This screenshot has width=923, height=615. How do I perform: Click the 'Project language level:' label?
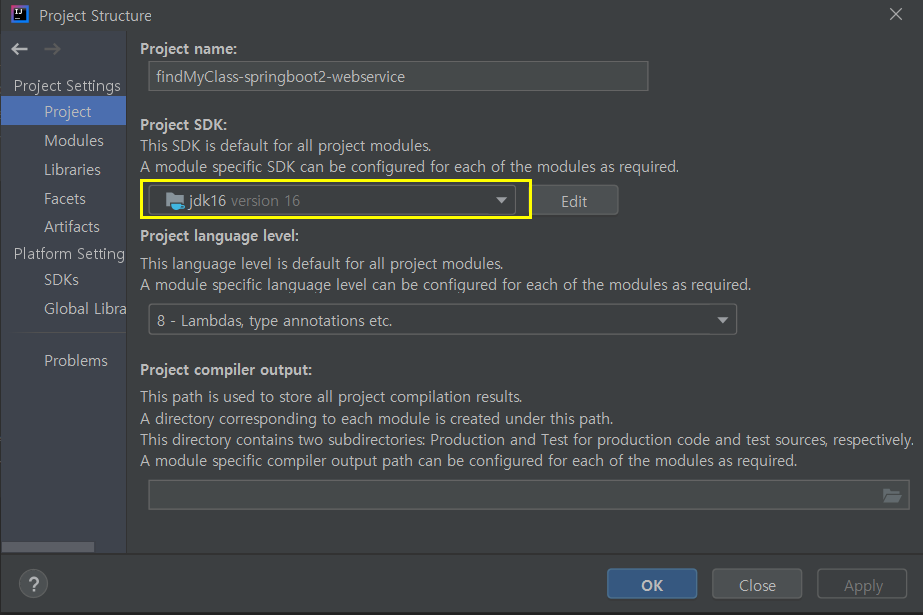pos(219,236)
